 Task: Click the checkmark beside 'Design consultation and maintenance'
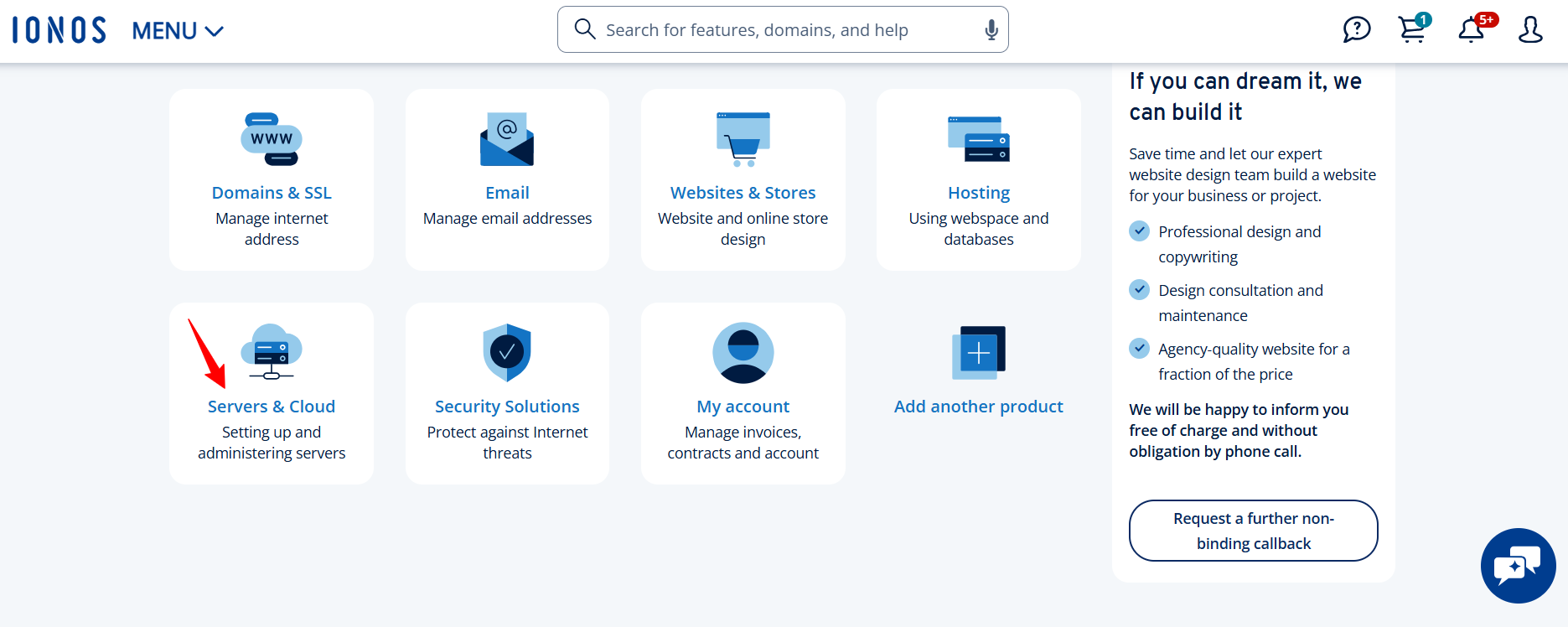[x=1139, y=289]
